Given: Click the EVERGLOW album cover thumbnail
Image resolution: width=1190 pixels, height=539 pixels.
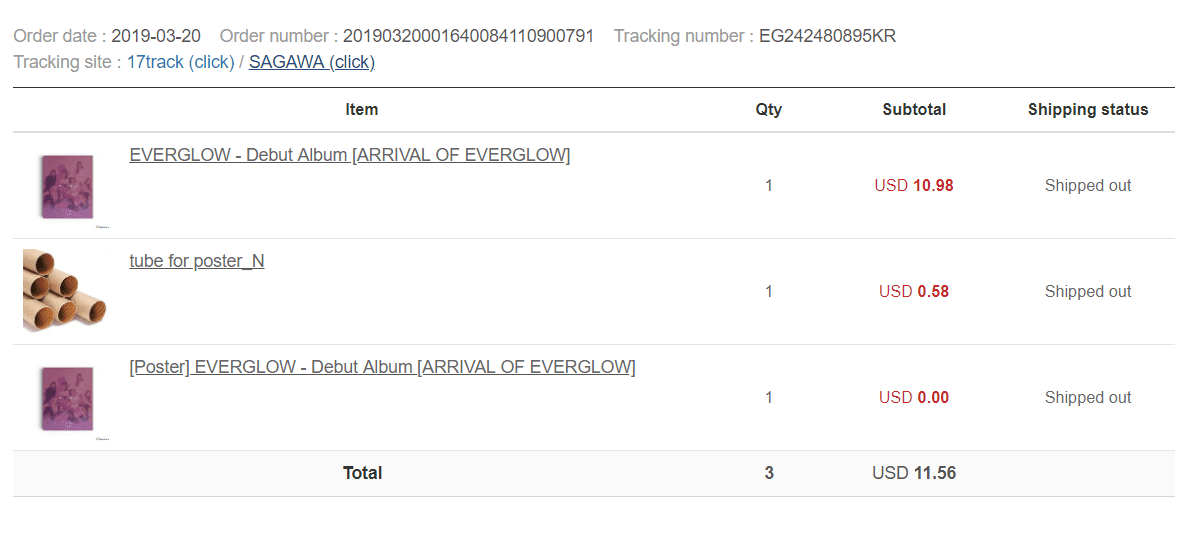Looking at the screenshot, I should click(67, 187).
